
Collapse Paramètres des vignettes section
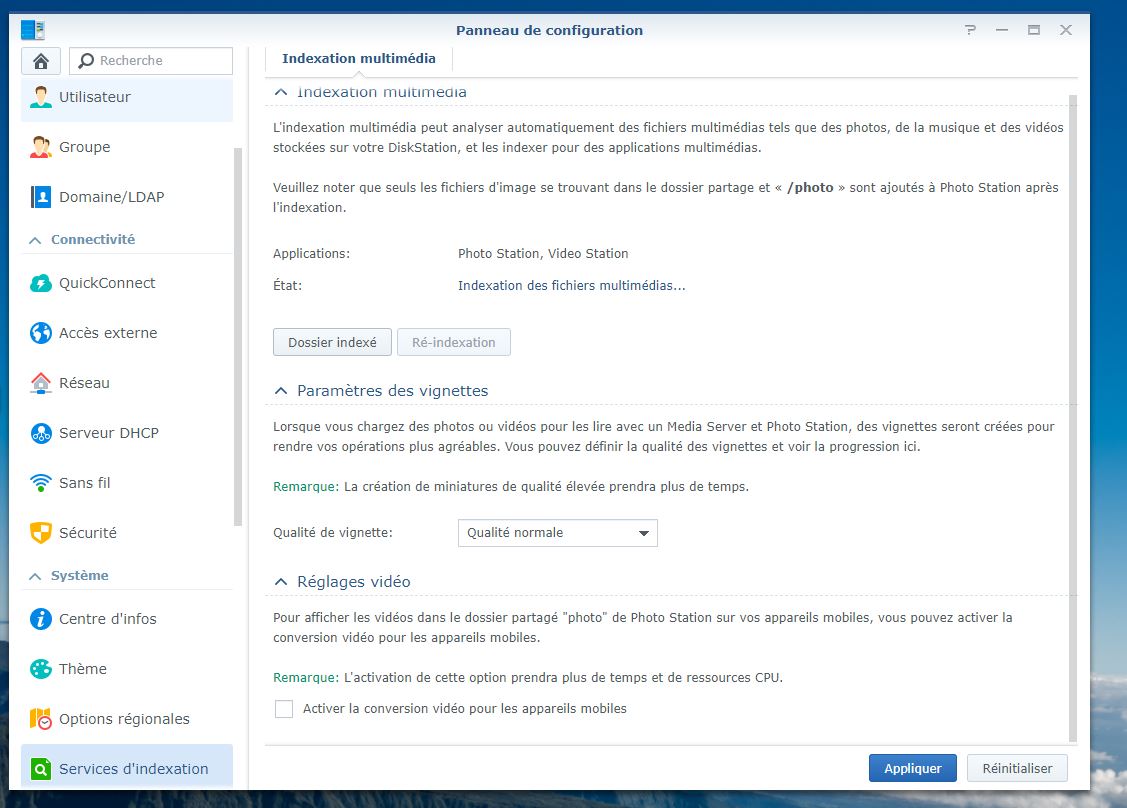point(281,390)
